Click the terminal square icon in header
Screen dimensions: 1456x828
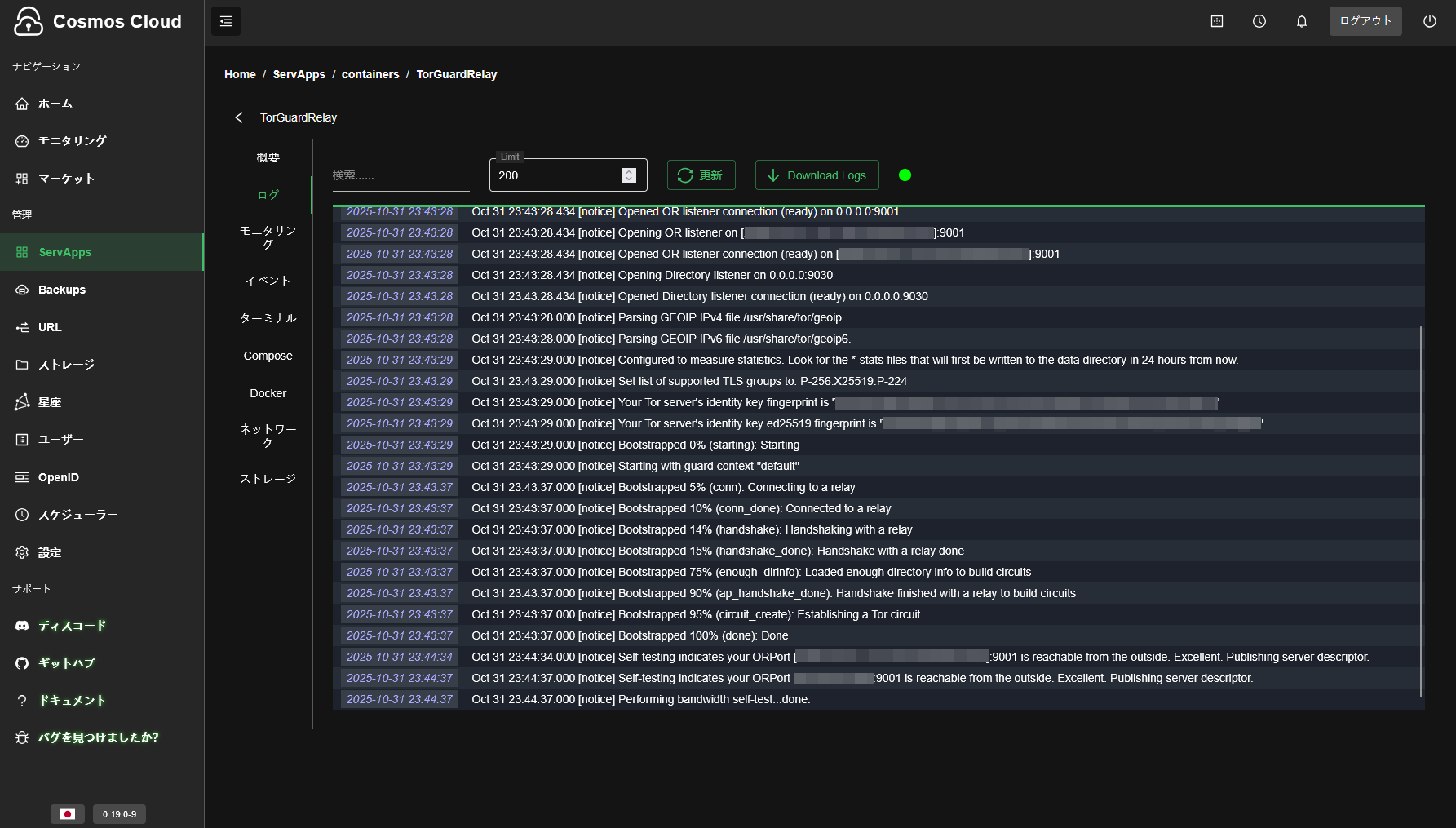click(x=1217, y=21)
